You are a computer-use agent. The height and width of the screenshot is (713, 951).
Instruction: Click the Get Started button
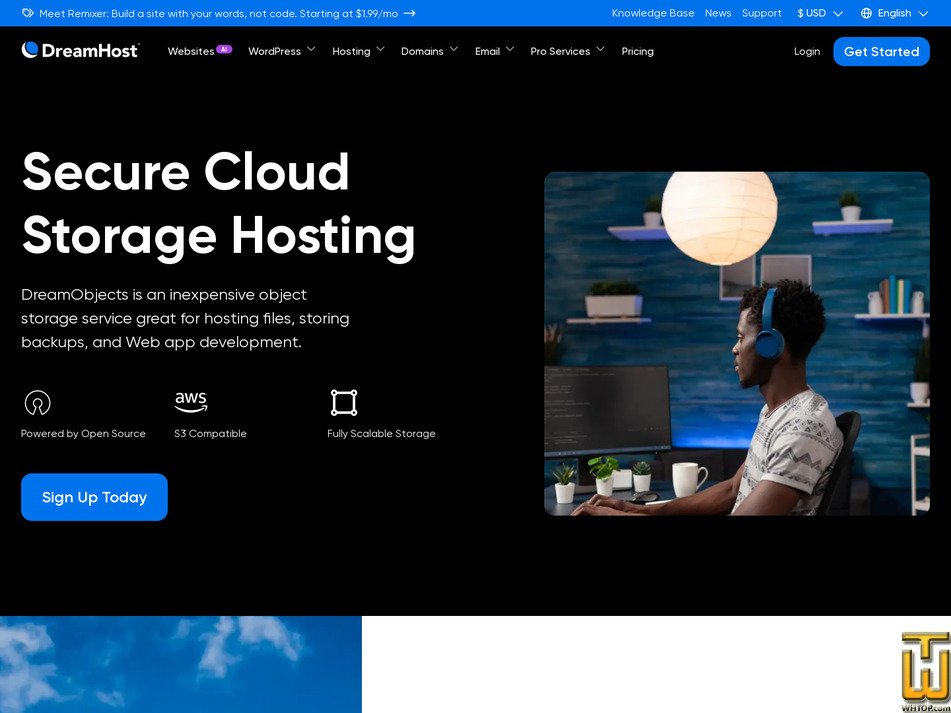[881, 52]
